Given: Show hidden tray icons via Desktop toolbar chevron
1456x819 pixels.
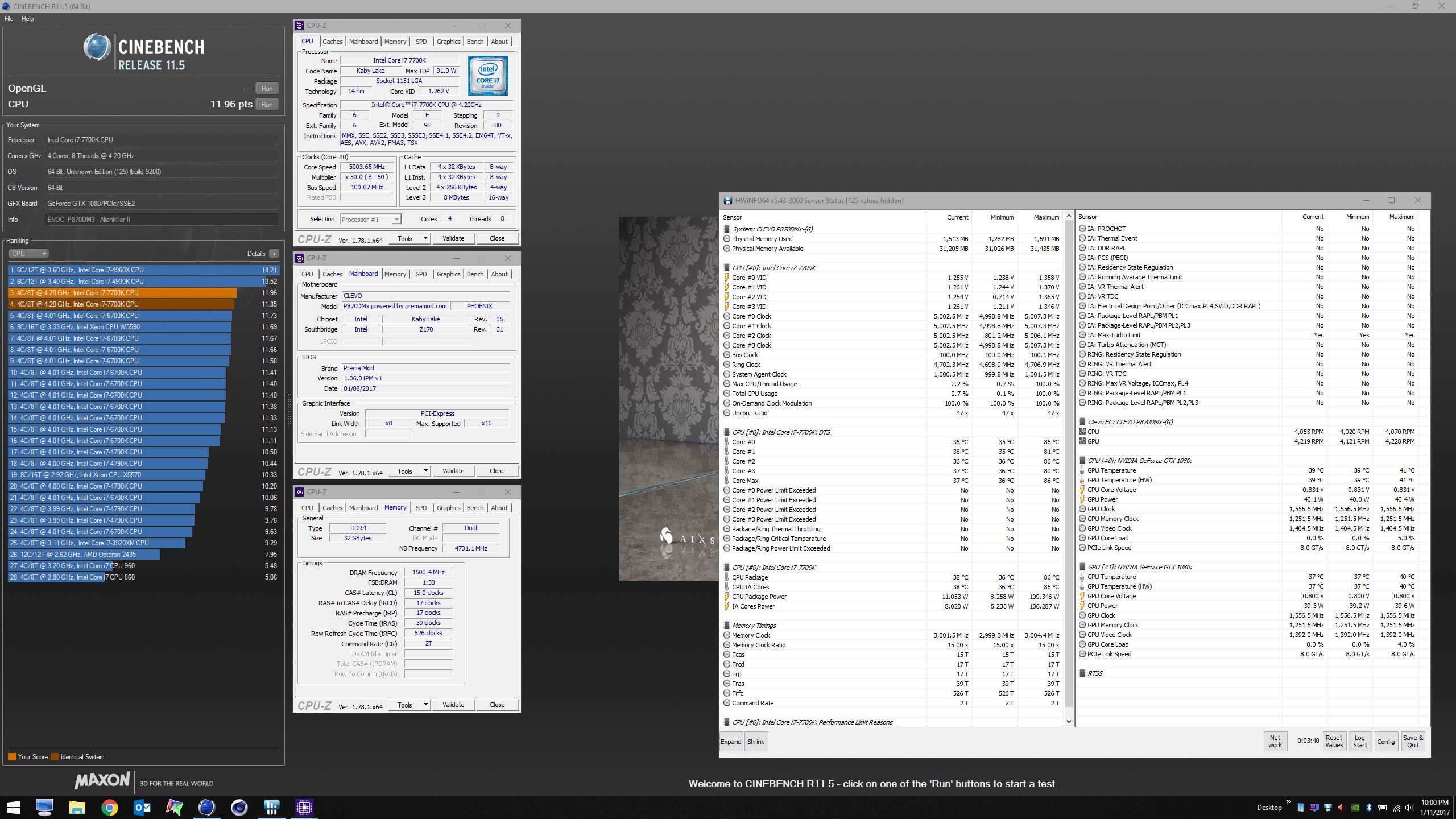Looking at the screenshot, I should pos(1288,803).
